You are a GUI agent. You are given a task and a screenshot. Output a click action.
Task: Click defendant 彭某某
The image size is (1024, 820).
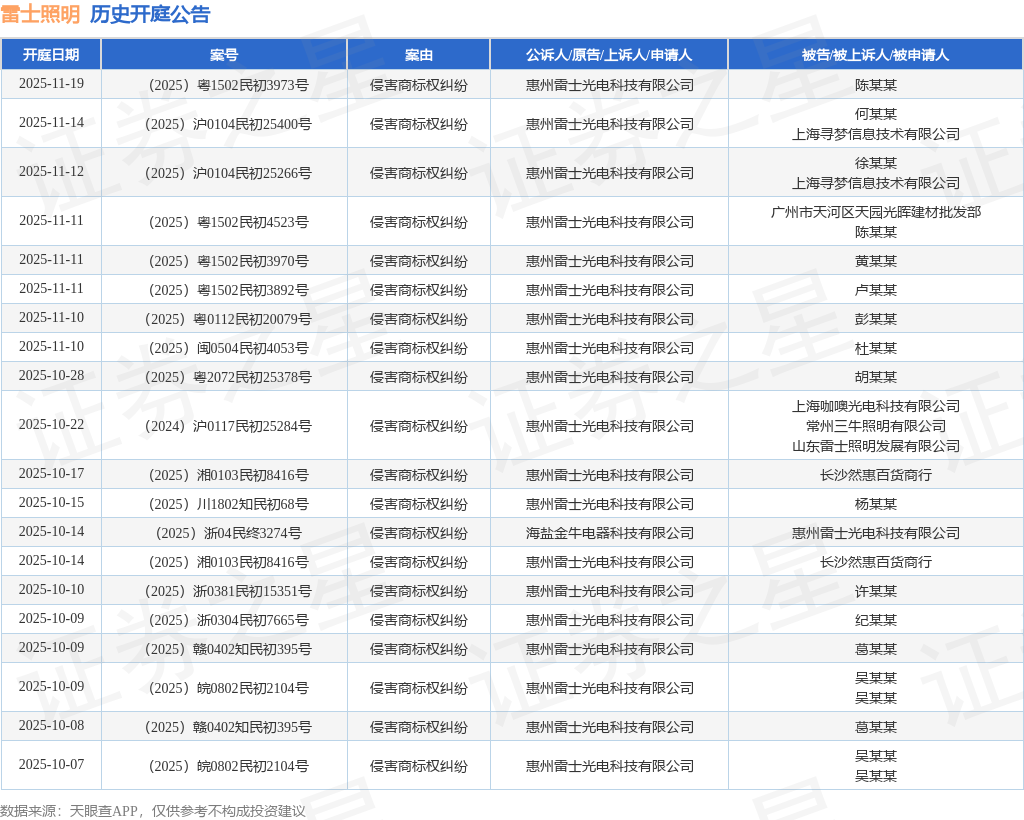coord(876,319)
